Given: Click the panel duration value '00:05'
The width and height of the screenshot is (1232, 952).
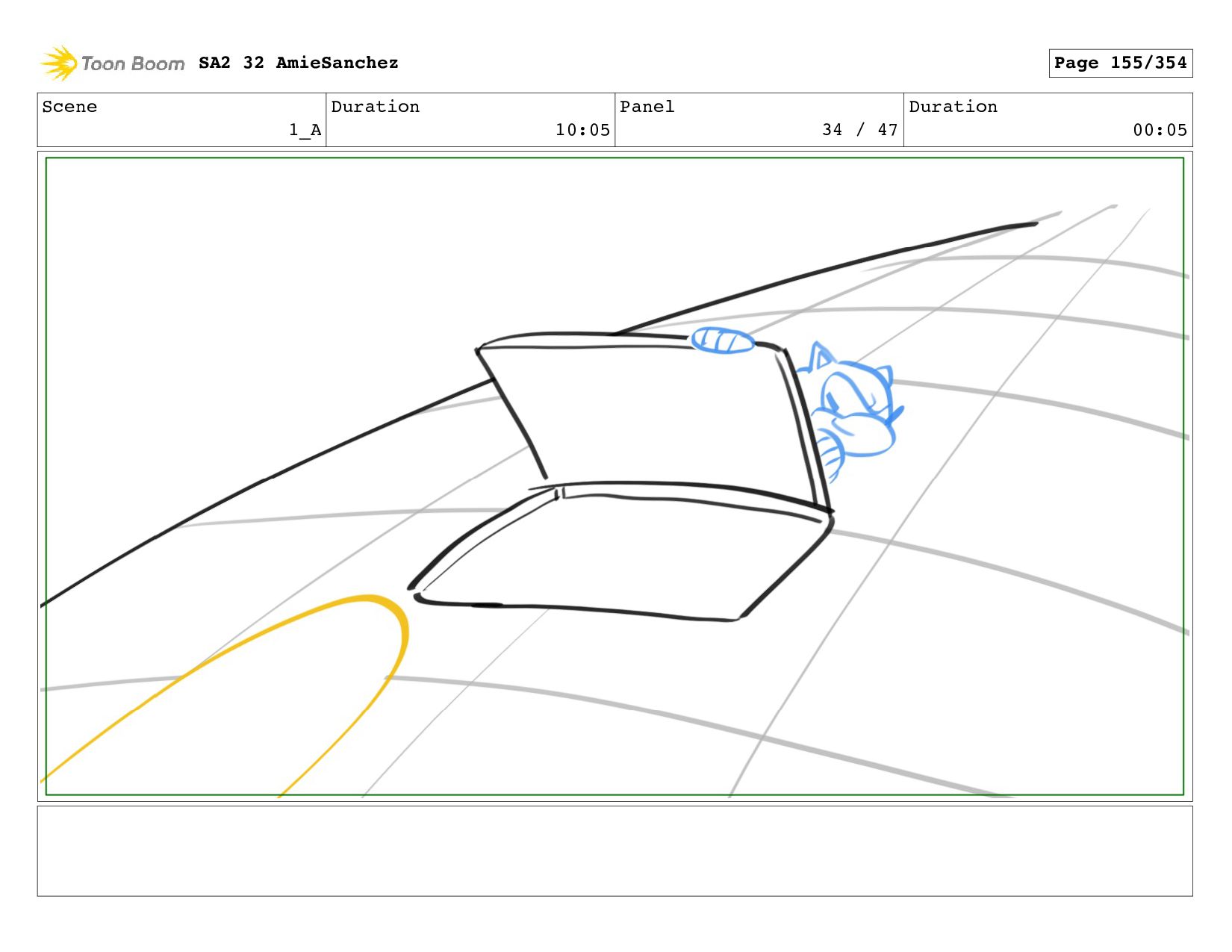Looking at the screenshot, I should click(x=1160, y=130).
